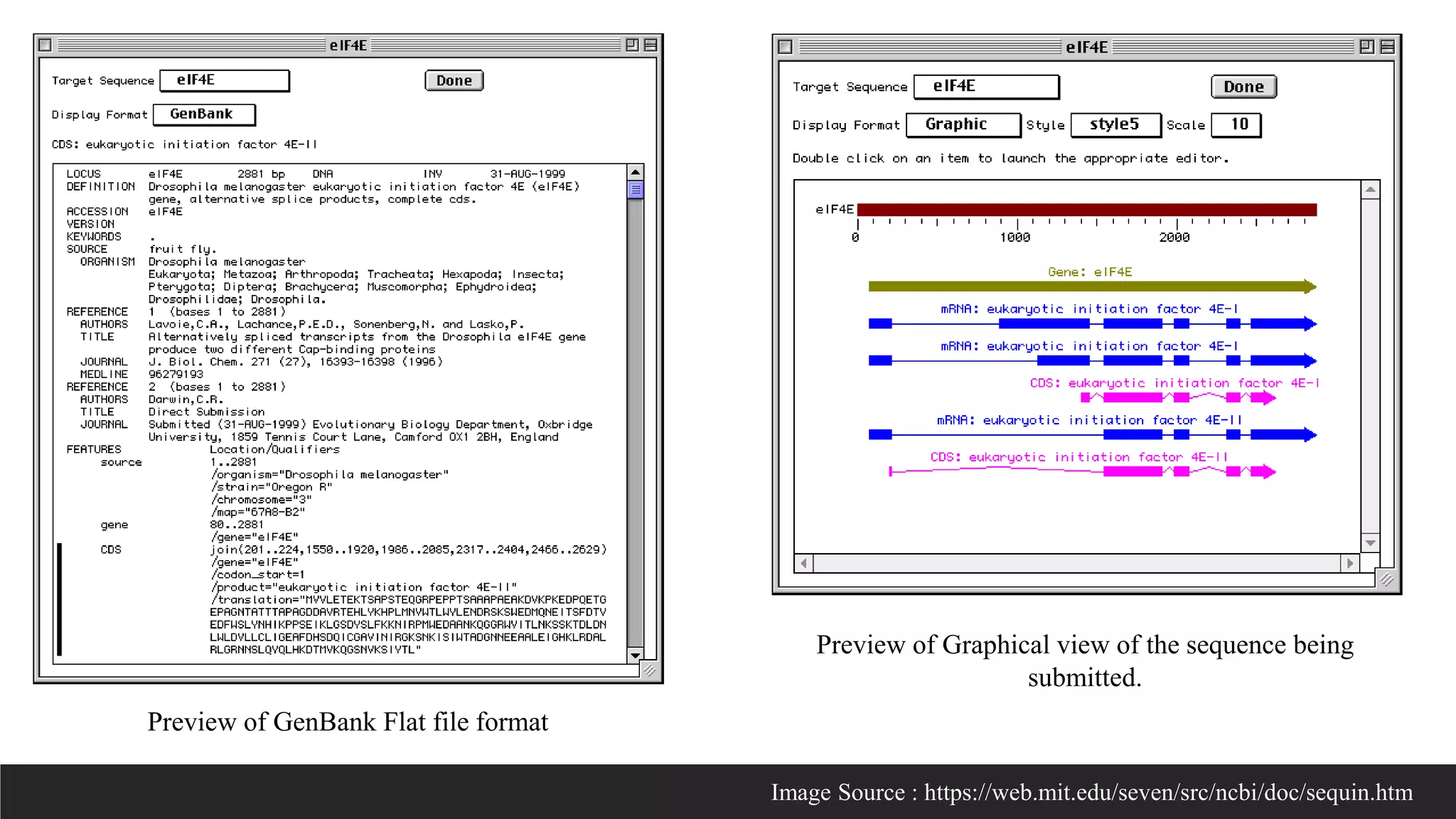1456x819 pixels.
Task: Click the dark red eIF4E sequence bar
Action: (x=1086, y=210)
